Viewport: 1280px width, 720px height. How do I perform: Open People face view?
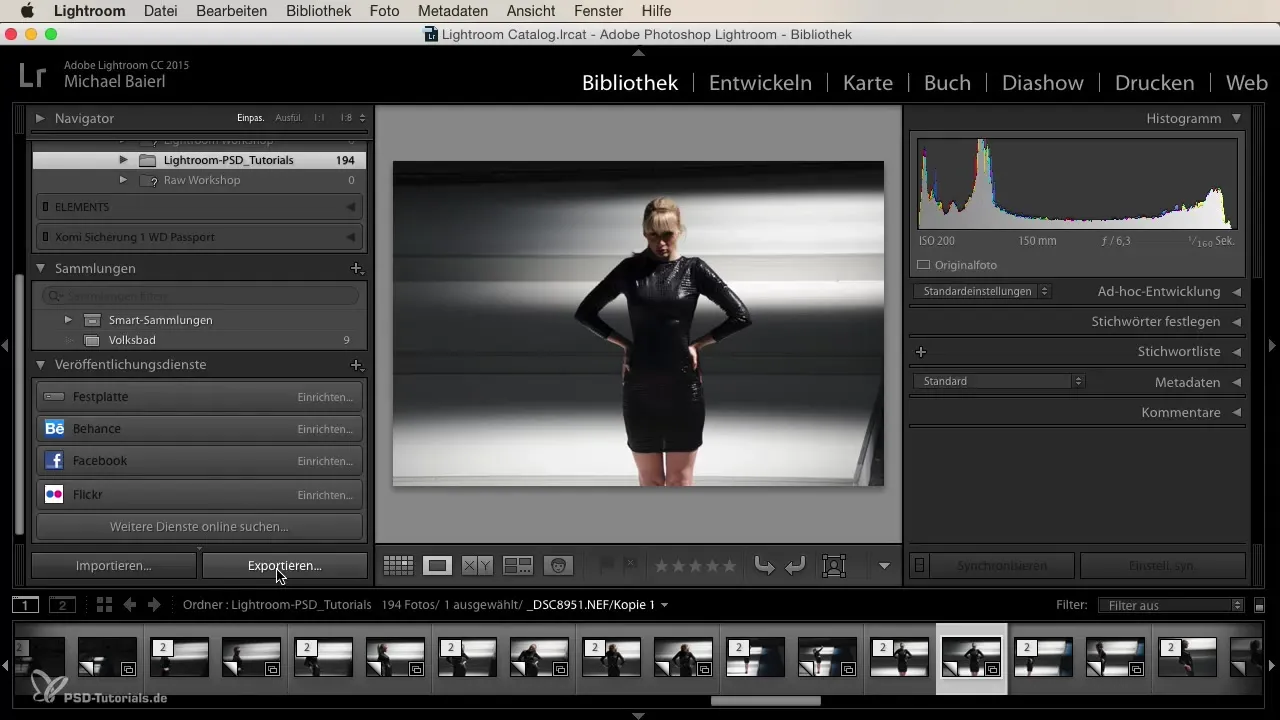pyautogui.click(x=558, y=566)
